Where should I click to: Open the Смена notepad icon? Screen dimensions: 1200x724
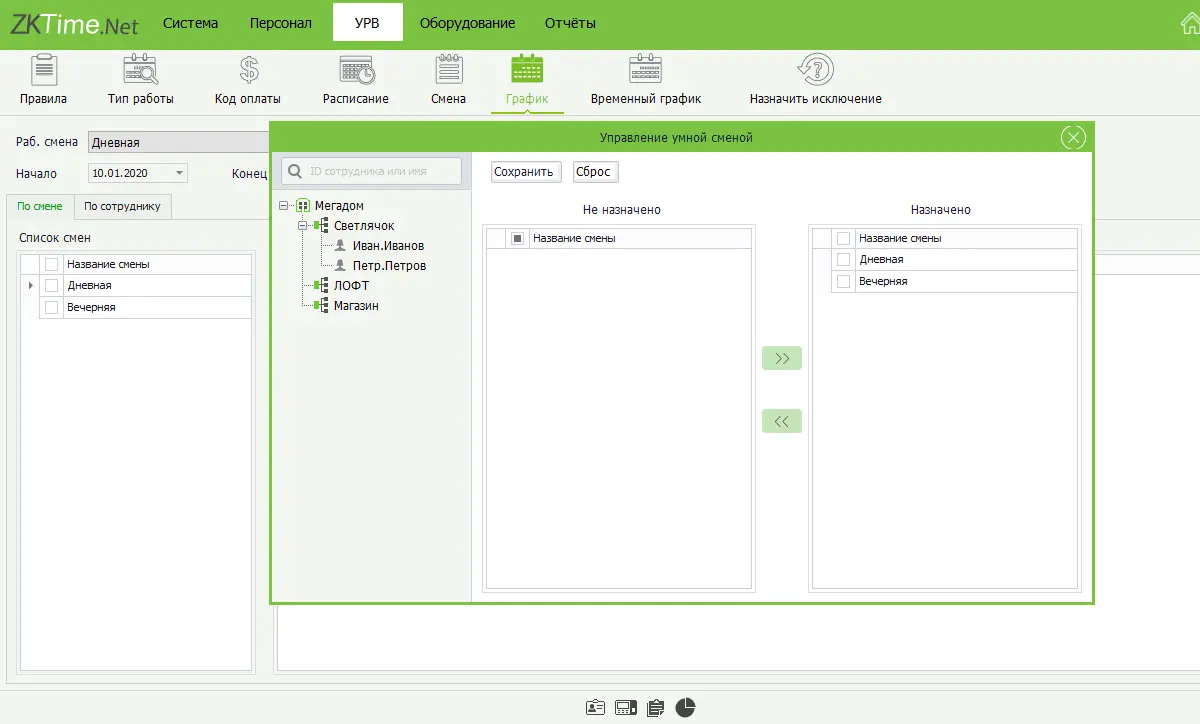449,70
